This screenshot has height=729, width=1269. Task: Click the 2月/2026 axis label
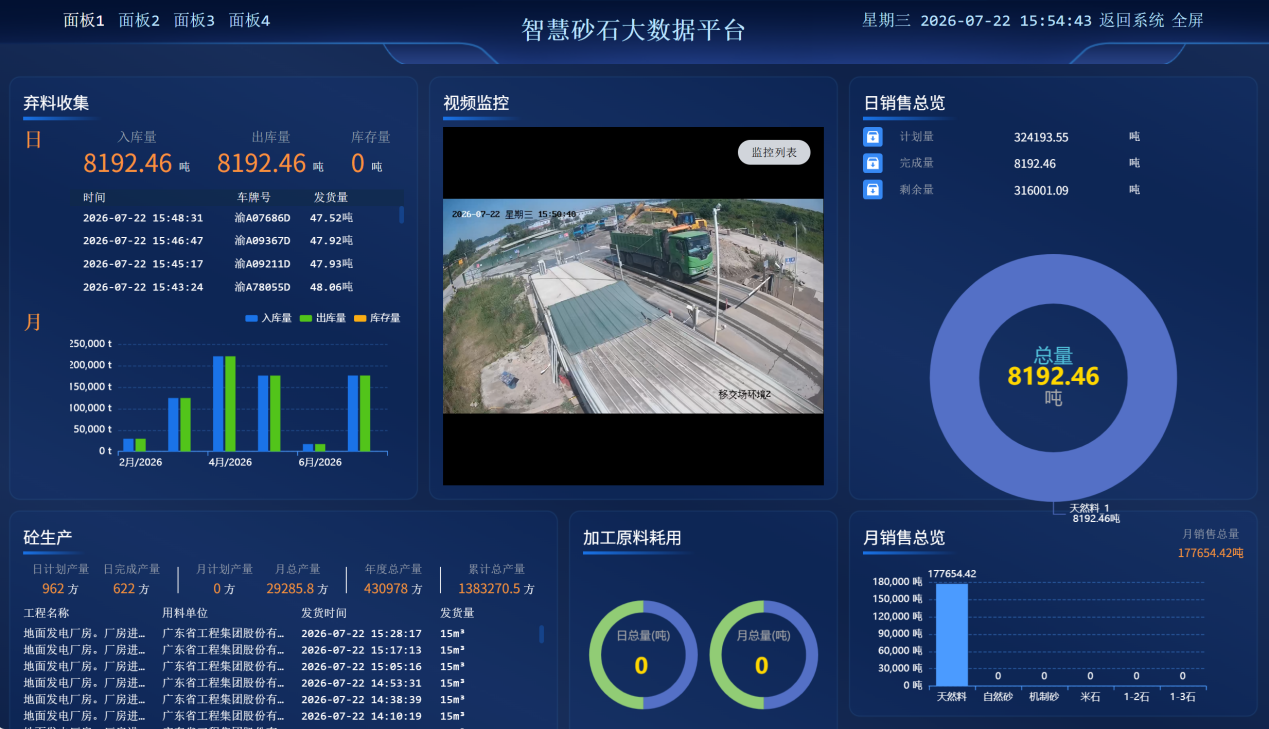click(140, 462)
